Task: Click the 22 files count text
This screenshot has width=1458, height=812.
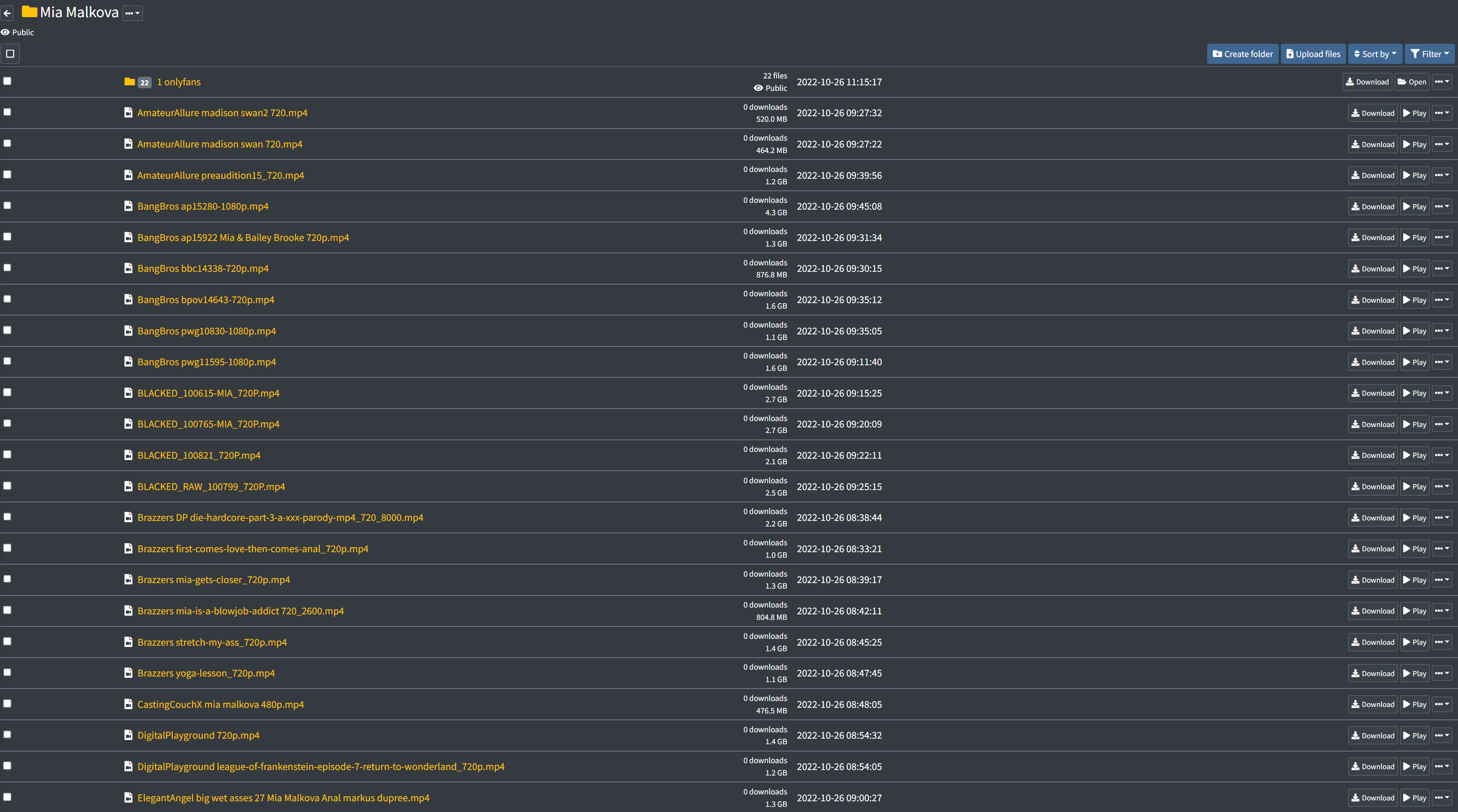Action: click(775, 76)
